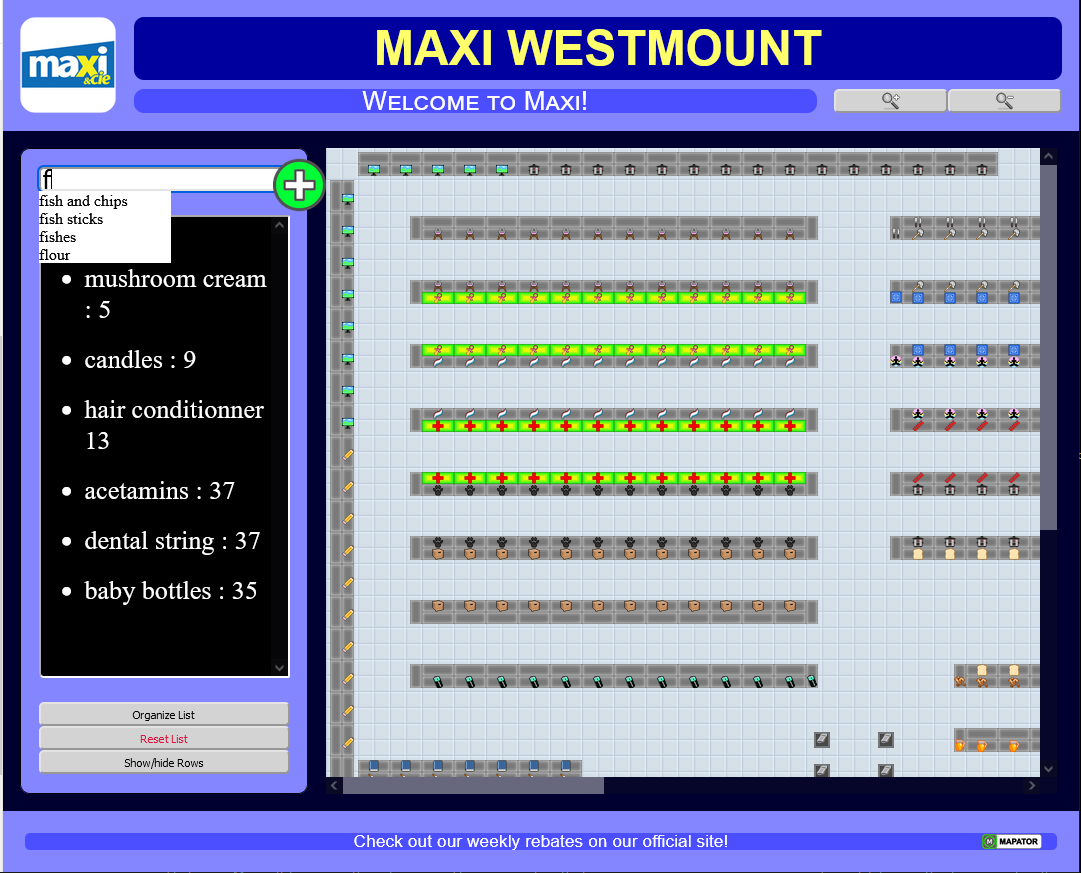
Task: Click the zoom out magnifier button
Action: pos(1004,101)
